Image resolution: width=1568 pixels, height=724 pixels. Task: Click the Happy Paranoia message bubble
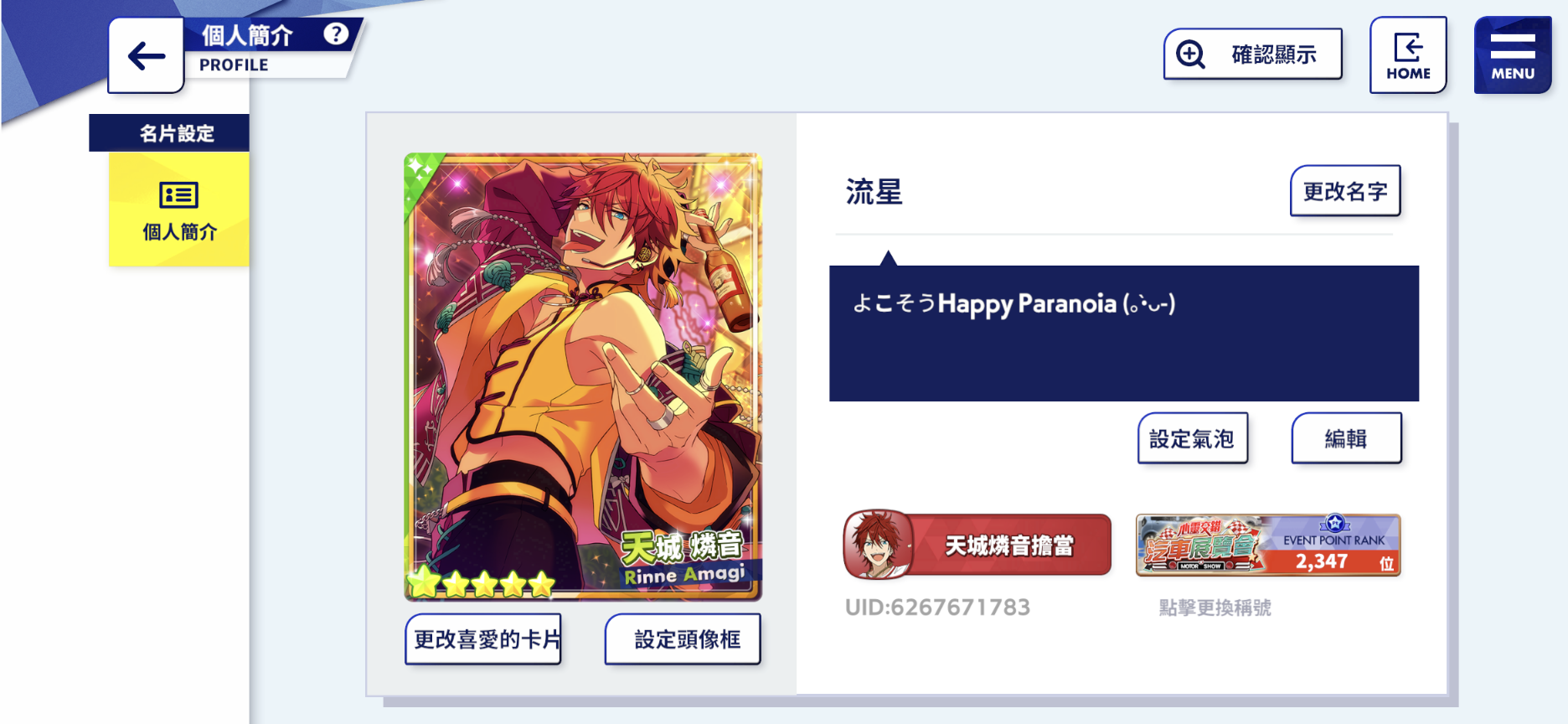[x=1124, y=334]
